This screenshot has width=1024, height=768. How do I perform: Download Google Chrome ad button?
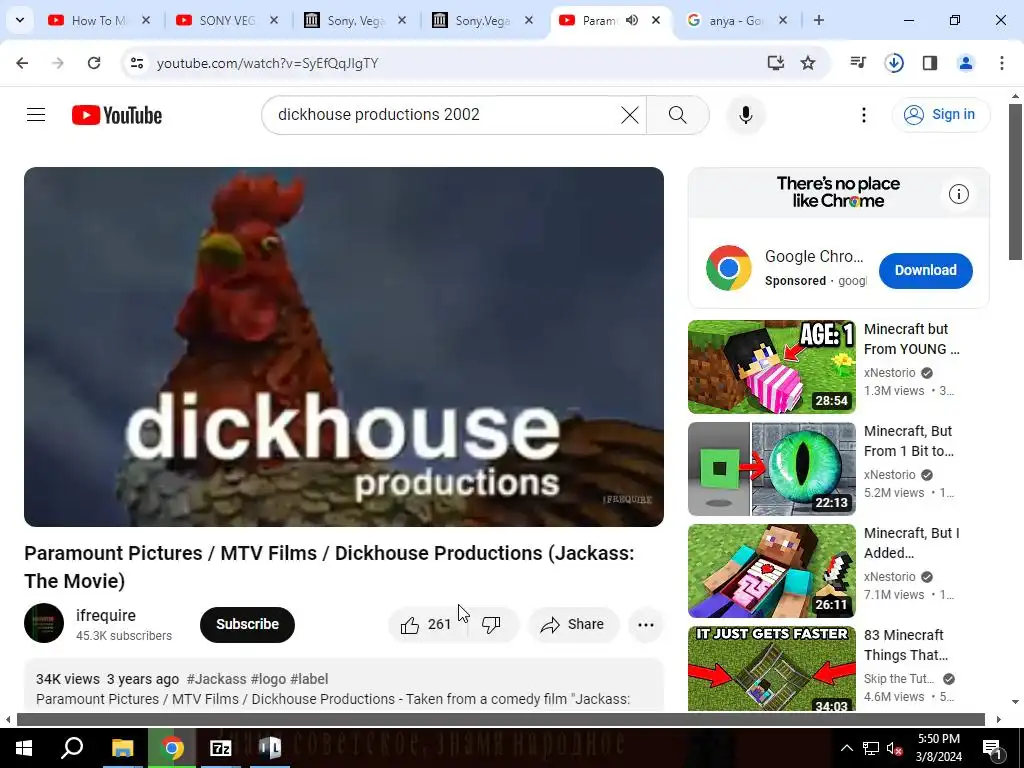pyautogui.click(x=925, y=270)
